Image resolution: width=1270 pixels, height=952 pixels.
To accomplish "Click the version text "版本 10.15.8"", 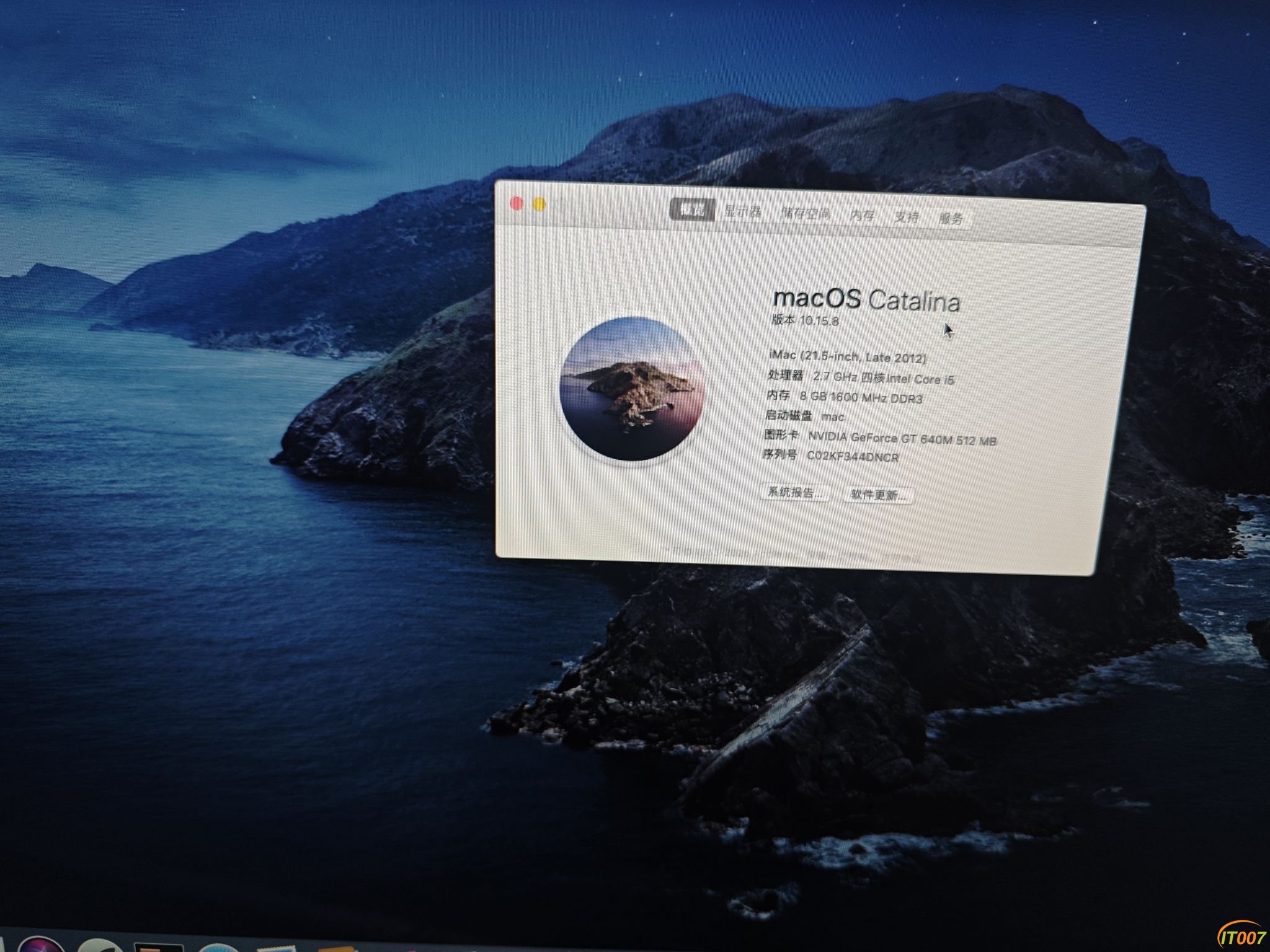I will 805,320.
